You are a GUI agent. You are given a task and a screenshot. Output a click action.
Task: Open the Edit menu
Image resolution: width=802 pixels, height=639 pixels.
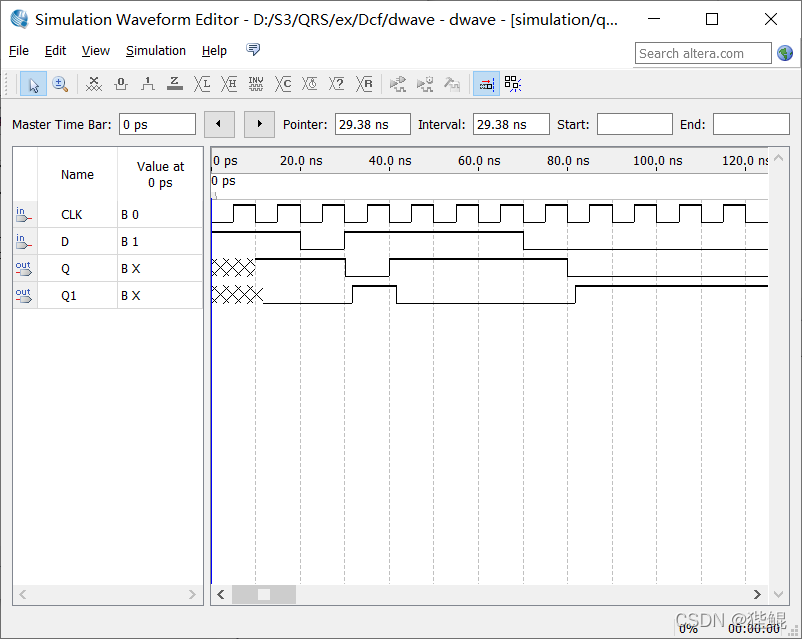[55, 51]
